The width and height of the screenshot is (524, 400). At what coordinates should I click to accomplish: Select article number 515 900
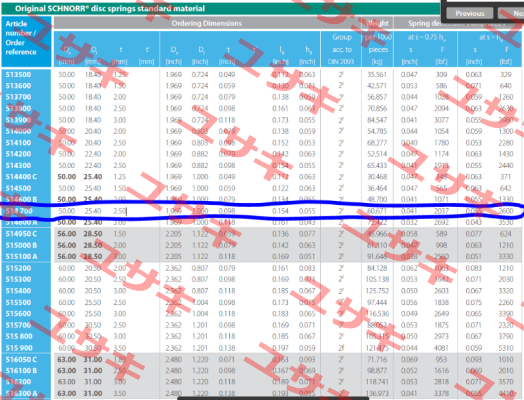(19, 348)
